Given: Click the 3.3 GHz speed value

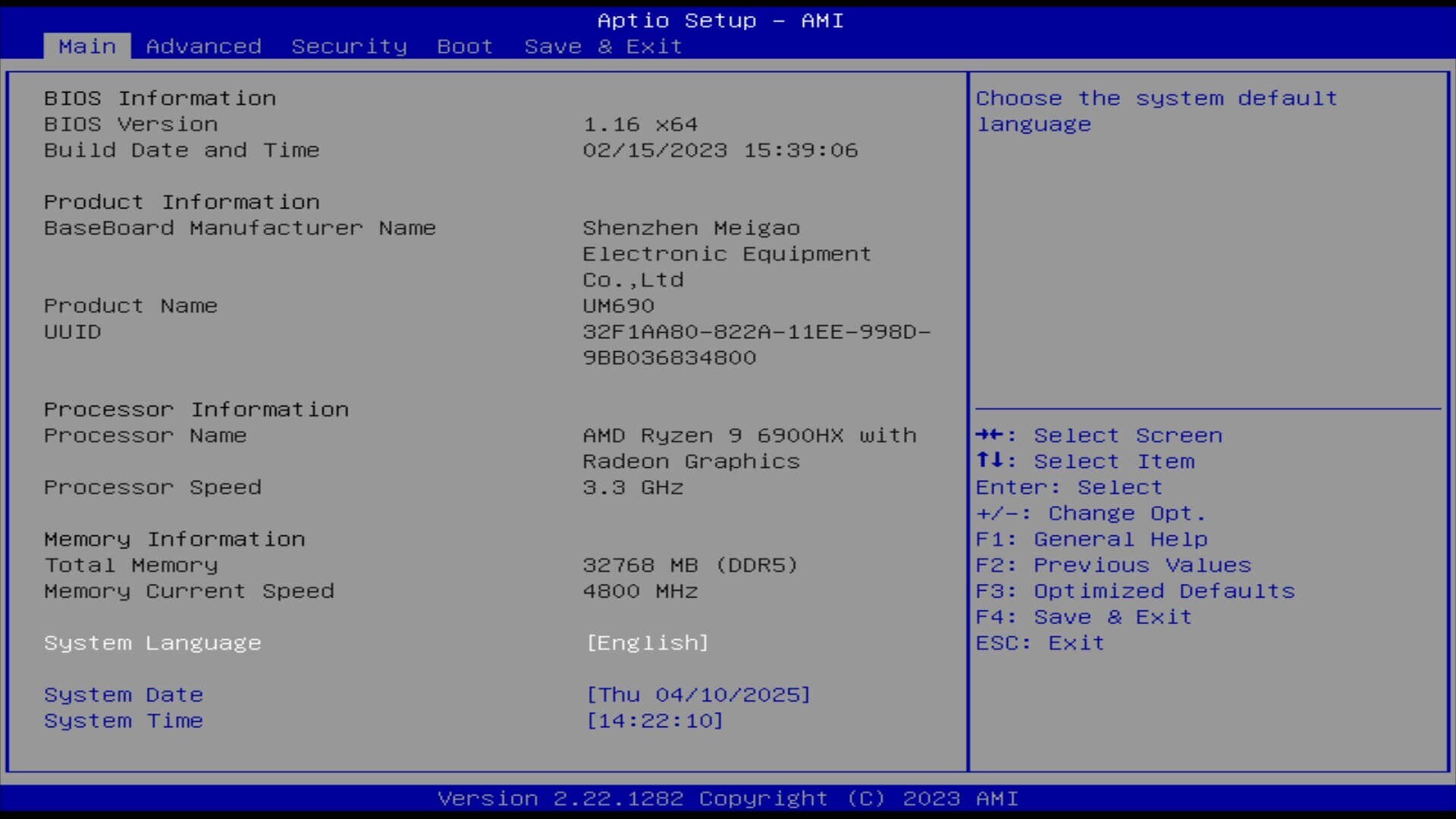Looking at the screenshot, I should 633,487.
